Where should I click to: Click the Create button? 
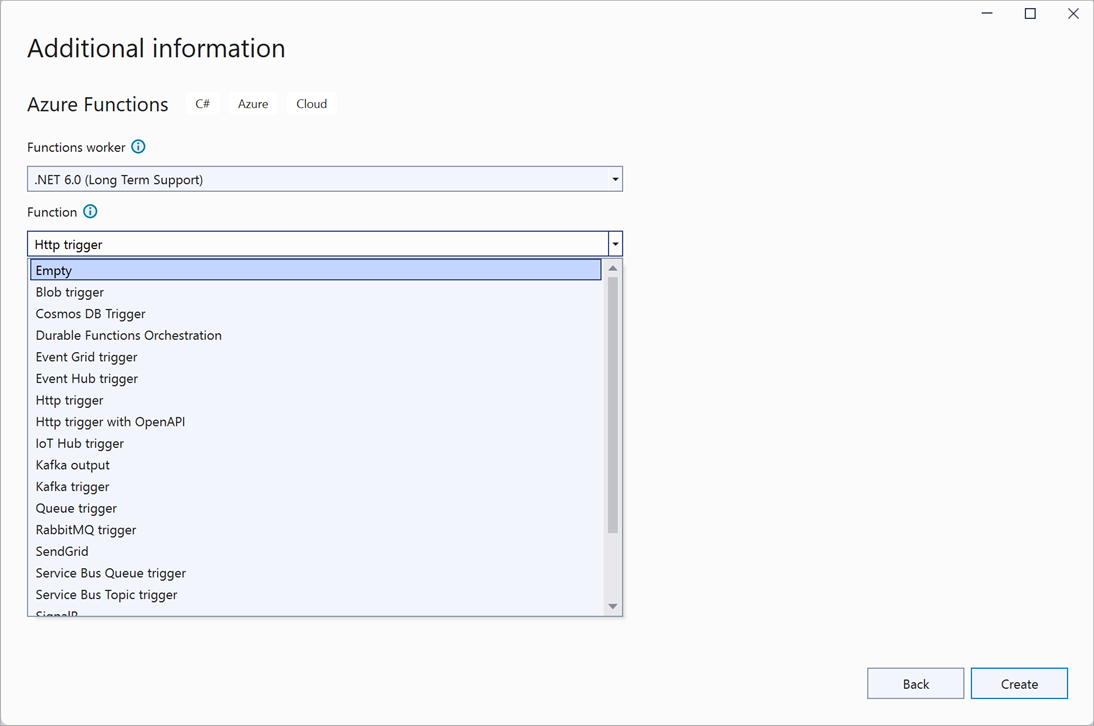1019,684
